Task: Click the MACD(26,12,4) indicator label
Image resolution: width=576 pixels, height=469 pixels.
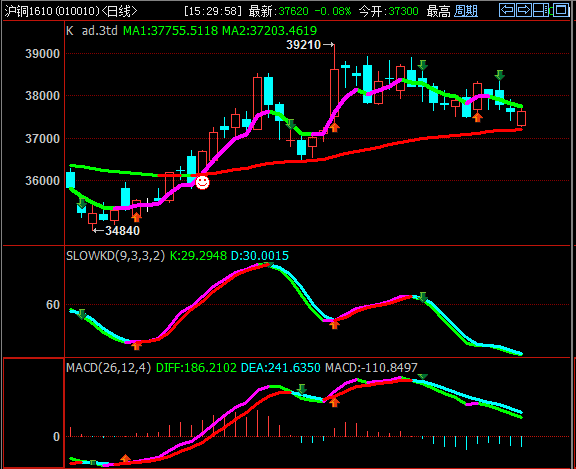Action: pos(109,368)
